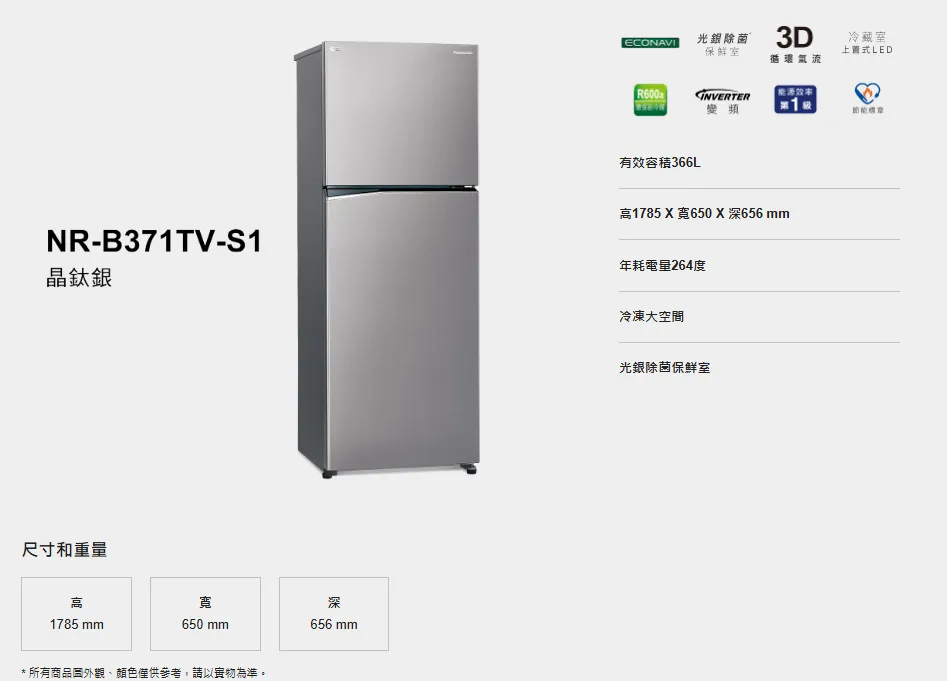The image size is (947, 681).
Task: Select the 光銀除菌保鮮室 feature row
Action: click(x=759, y=368)
